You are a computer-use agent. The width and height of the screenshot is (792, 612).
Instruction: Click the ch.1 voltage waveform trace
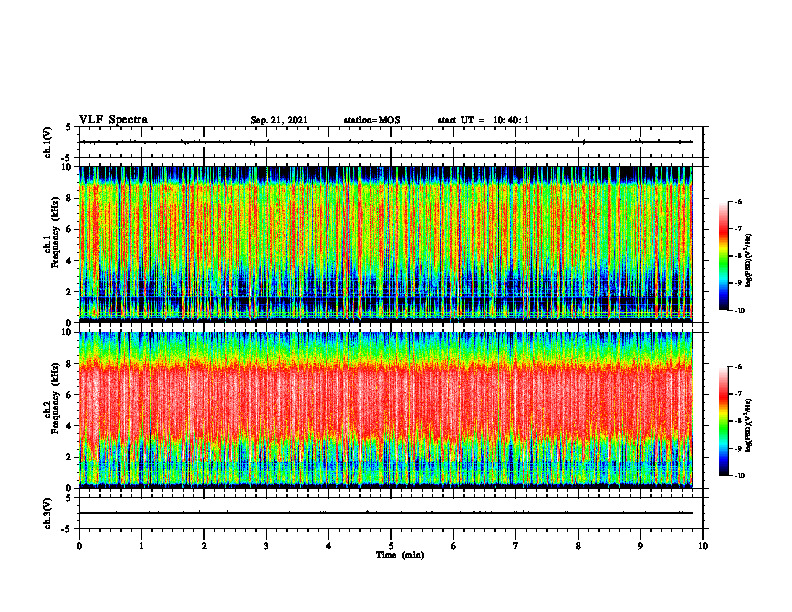[386, 142]
